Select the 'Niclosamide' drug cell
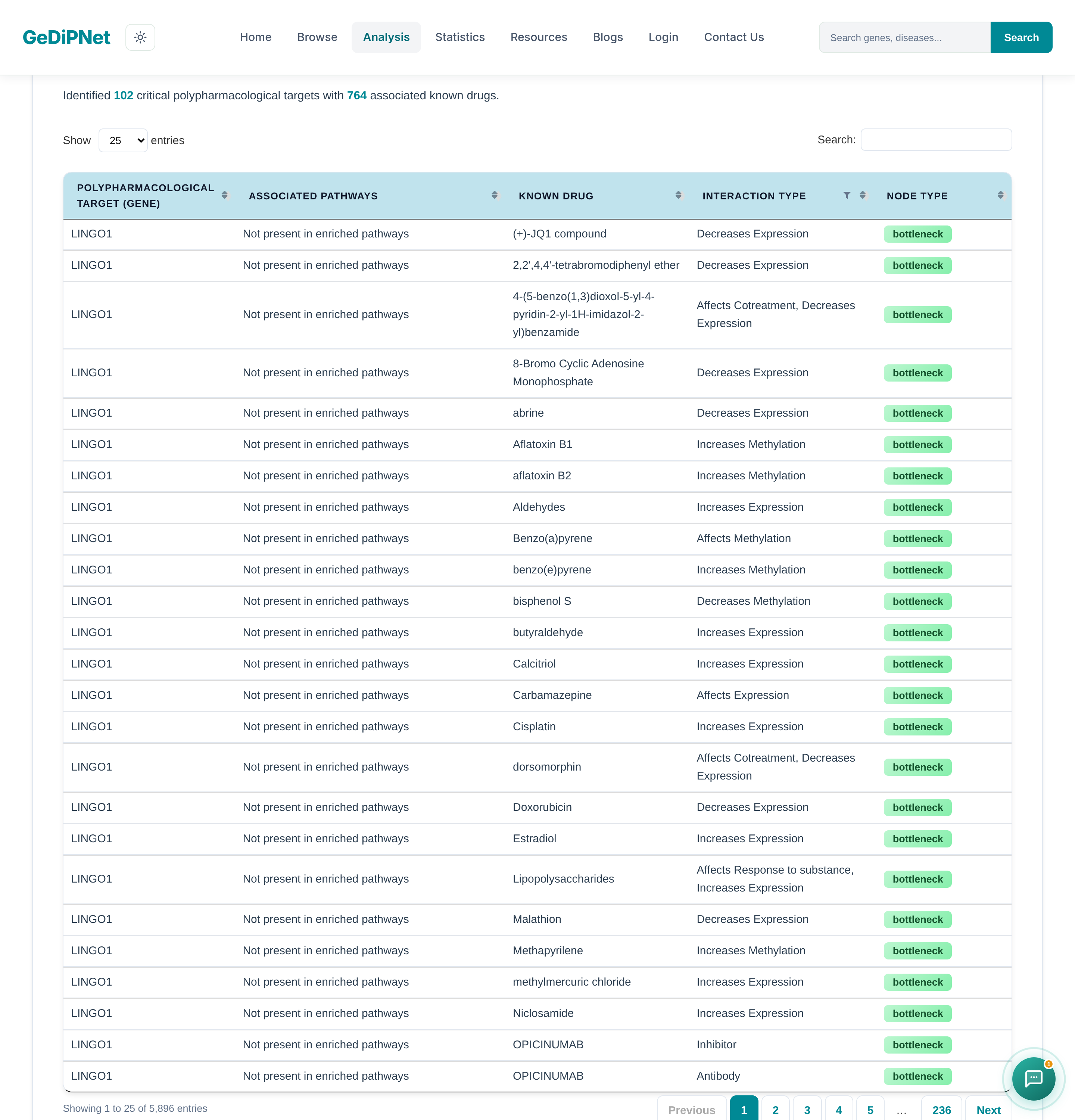 click(543, 1013)
